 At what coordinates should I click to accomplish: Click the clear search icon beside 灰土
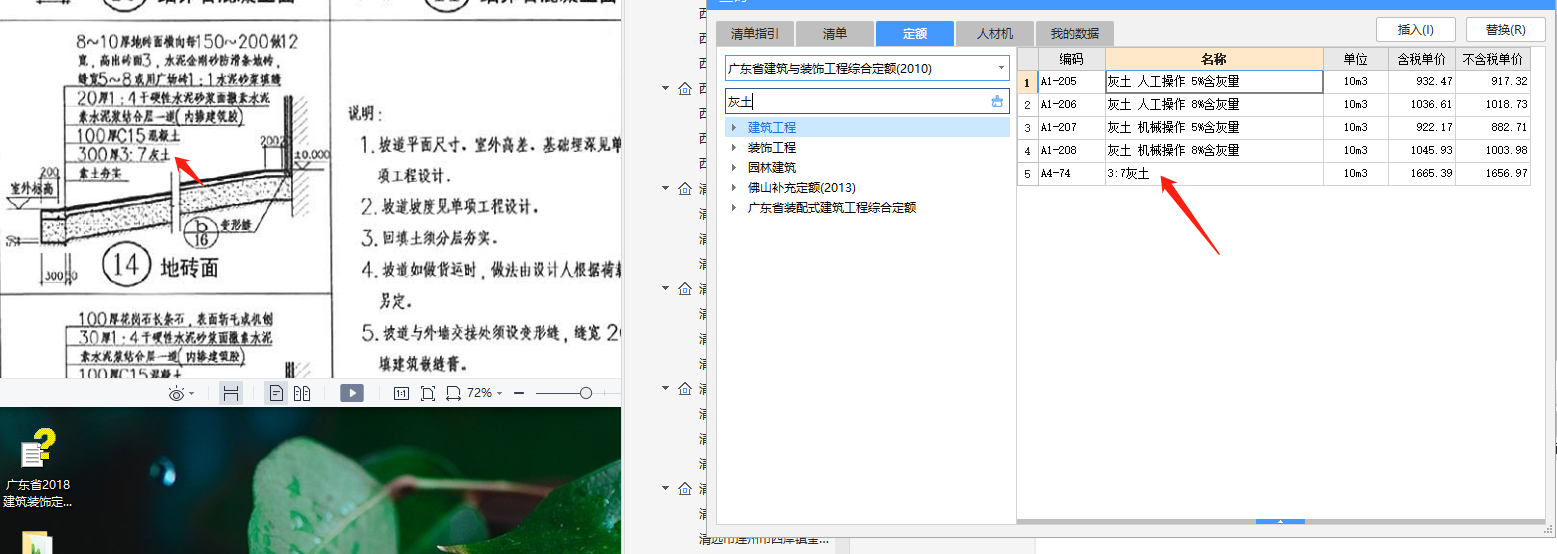pos(996,101)
